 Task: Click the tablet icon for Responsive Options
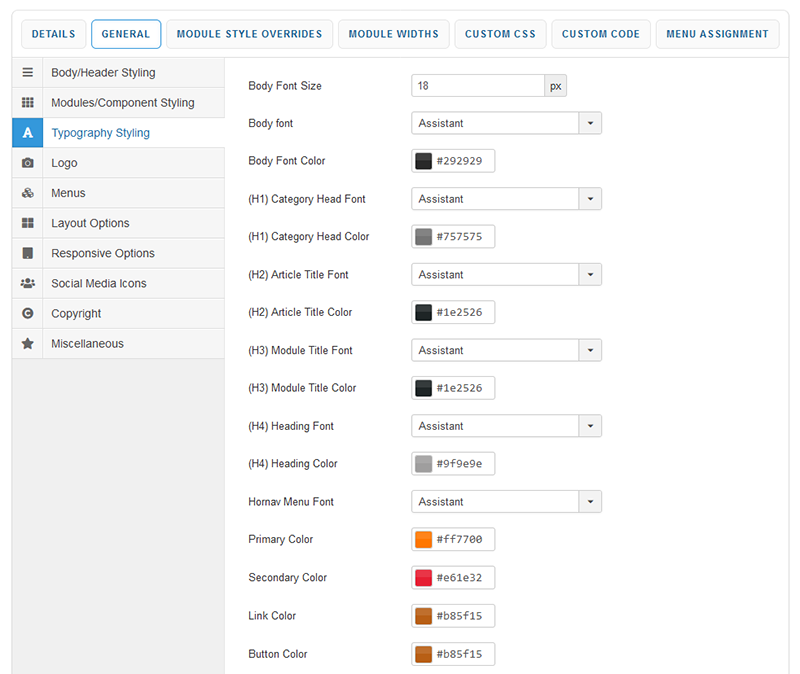[28, 253]
